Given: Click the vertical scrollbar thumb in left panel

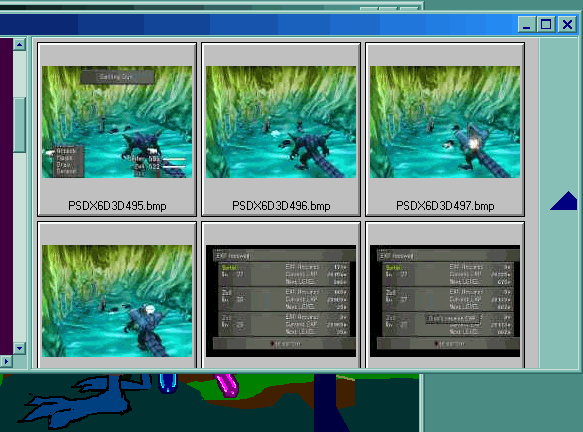Looking at the screenshot, I should (19, 125).
